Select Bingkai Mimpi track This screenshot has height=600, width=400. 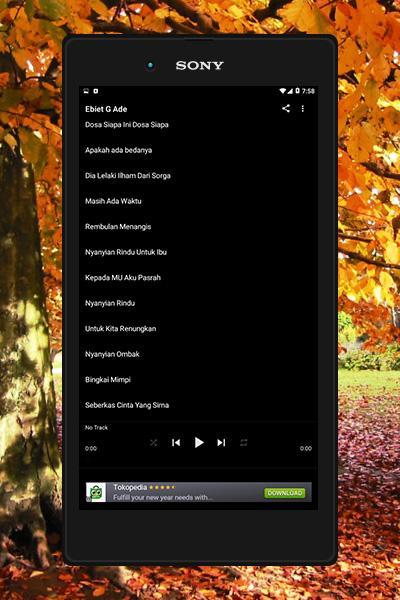point(198,380)
